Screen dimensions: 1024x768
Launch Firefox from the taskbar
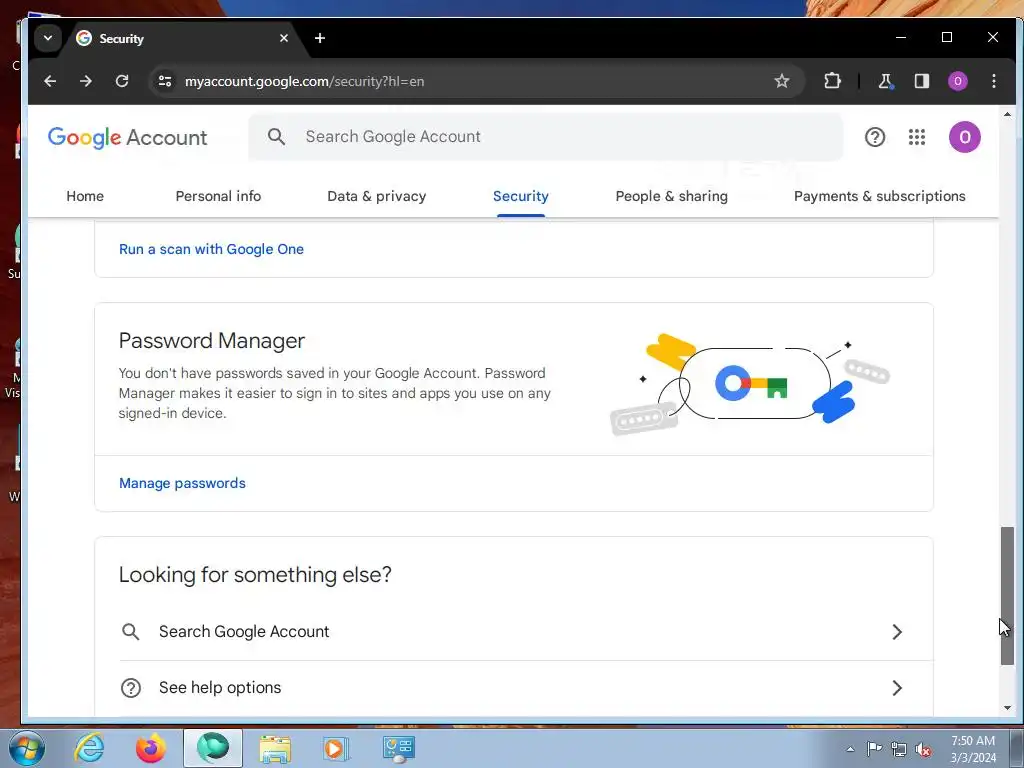pyautogui.click(x=150, y=748)
